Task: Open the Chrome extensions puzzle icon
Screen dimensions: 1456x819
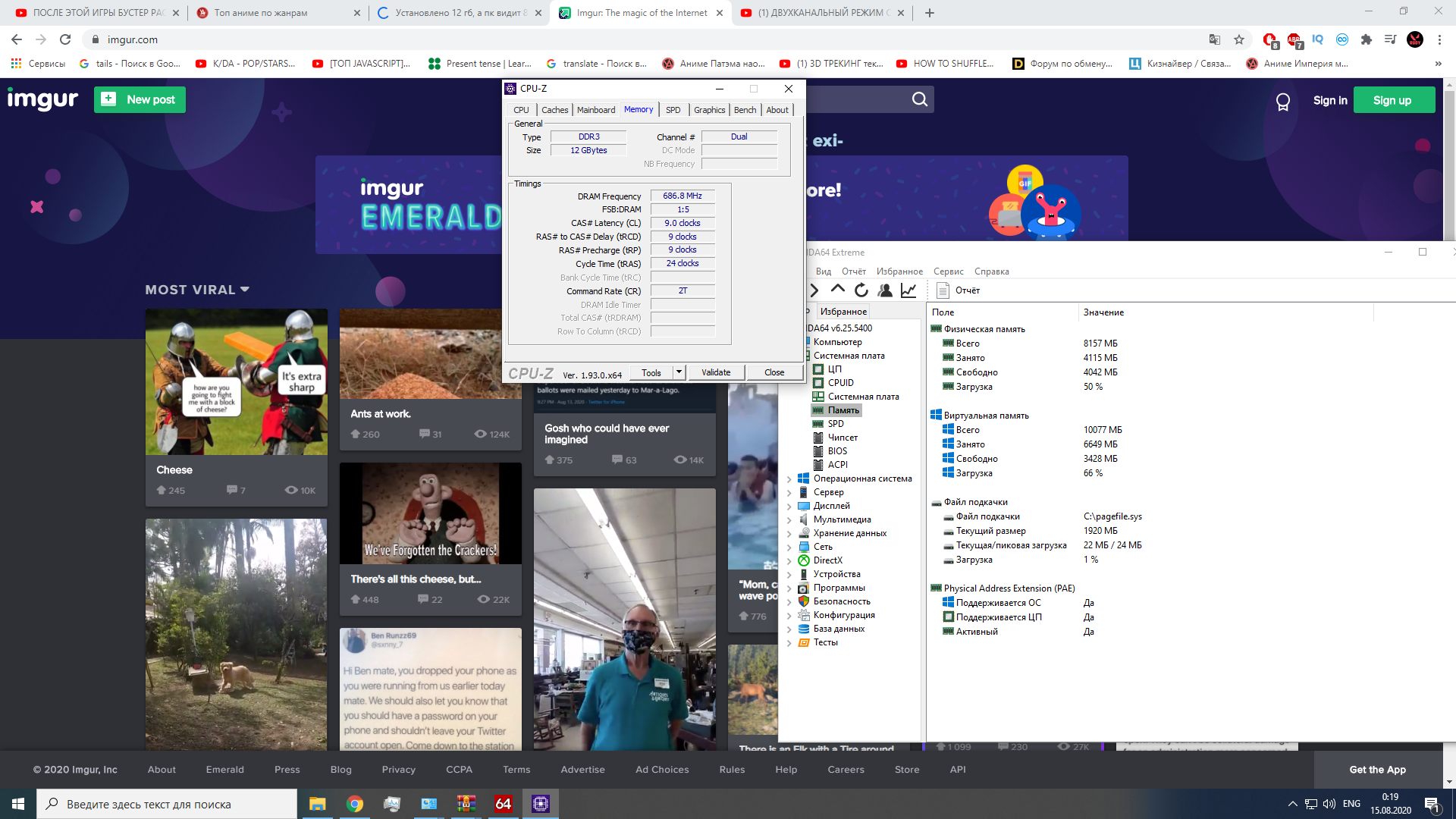Action: [x=1367, y=39]
